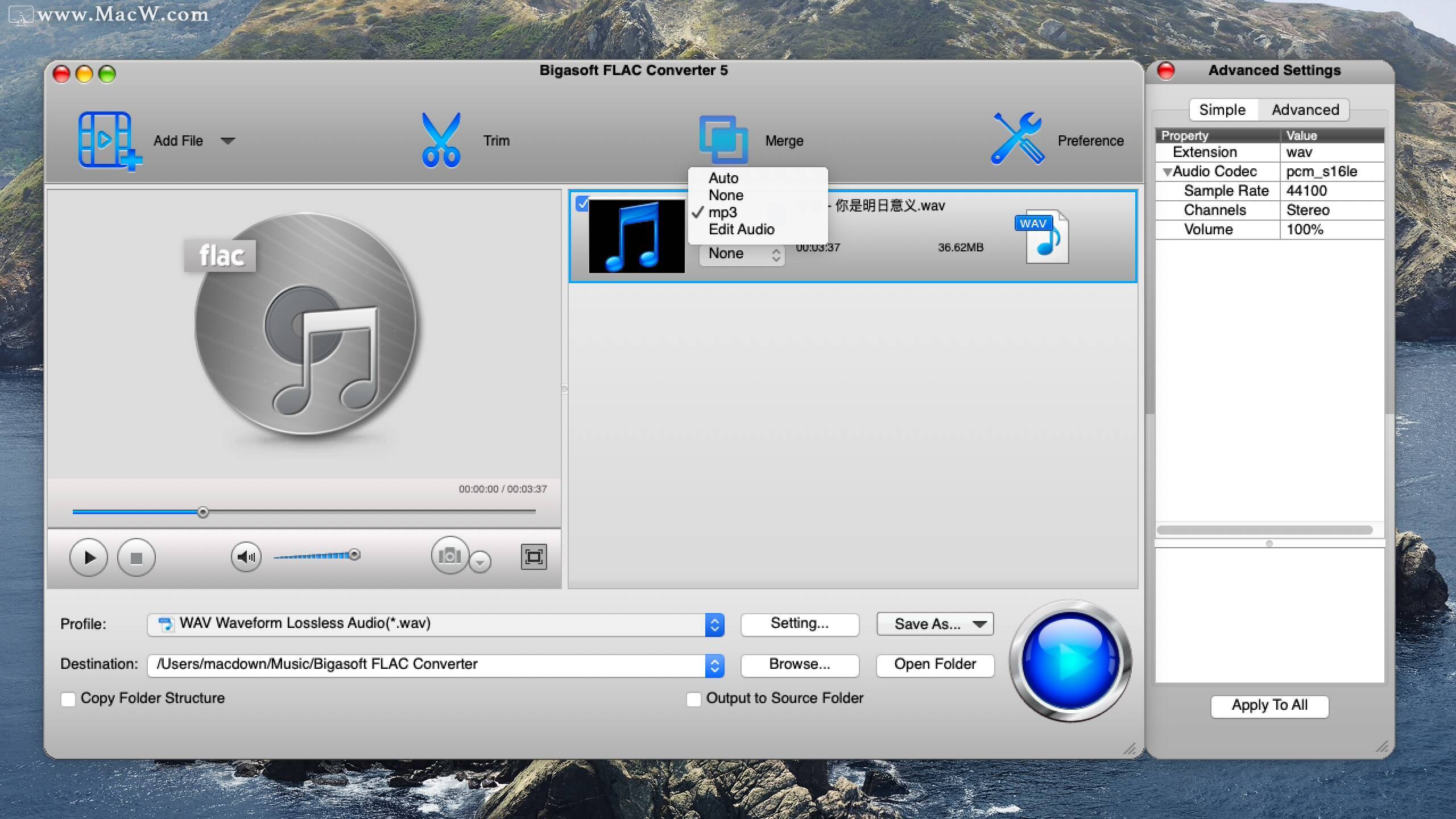The width and height of the screenshot is (1456, 819).
Task: Open Preference via the wrench icon
Action: pyautogui.click(x=1018, y=138)
